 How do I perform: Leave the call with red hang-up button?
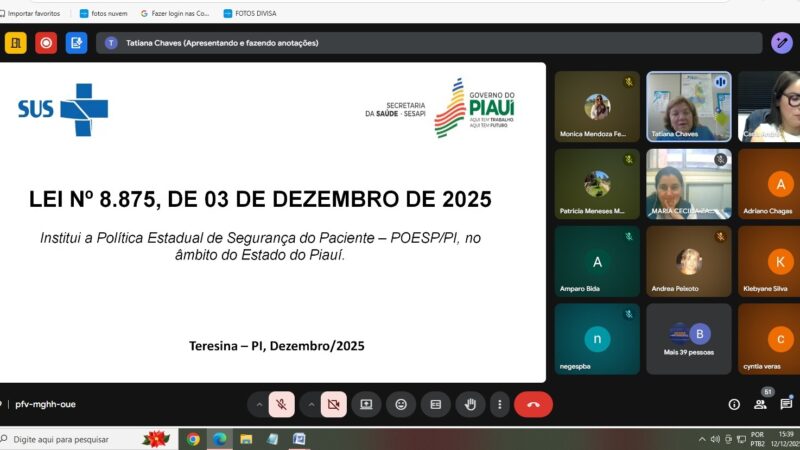(533, 405)
